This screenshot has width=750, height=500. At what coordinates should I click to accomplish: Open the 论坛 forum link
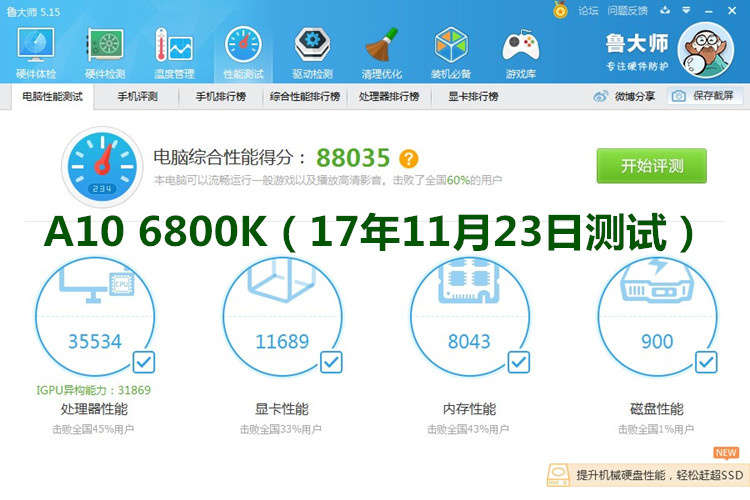click(x=588, y=11)
